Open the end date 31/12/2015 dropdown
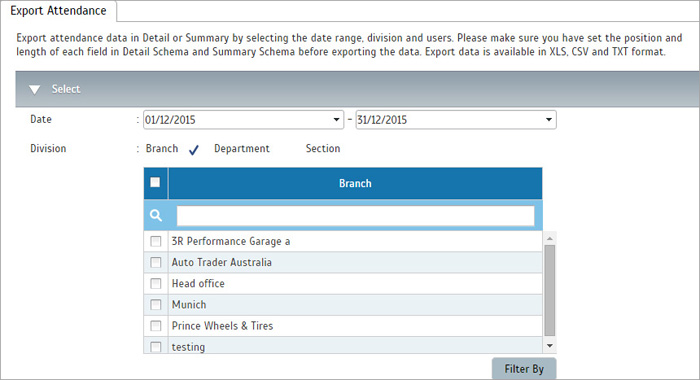 coord(549,120)
